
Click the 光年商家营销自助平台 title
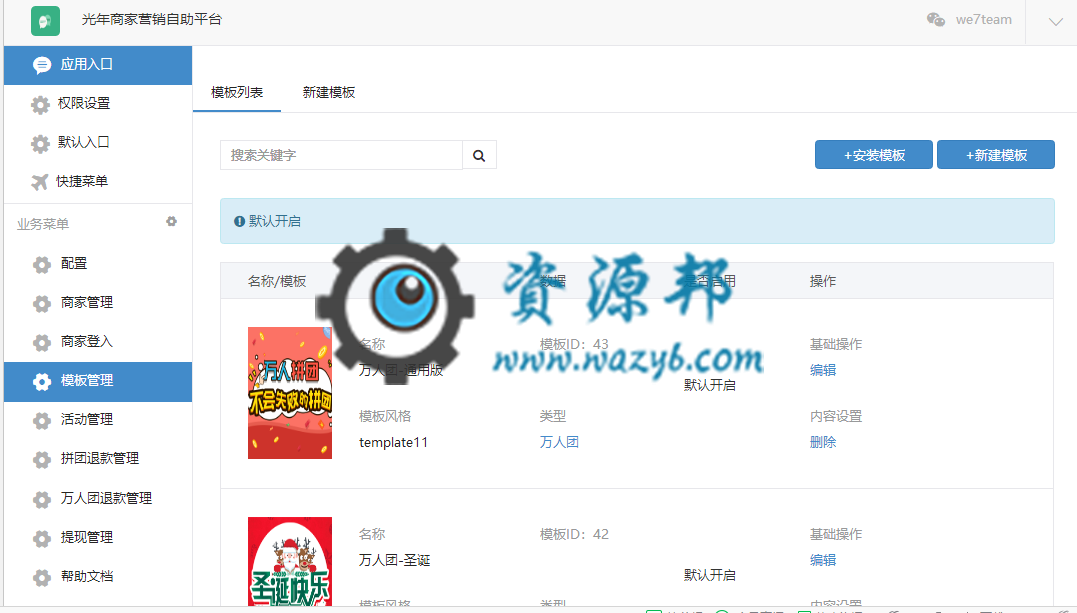pos(152,20)
